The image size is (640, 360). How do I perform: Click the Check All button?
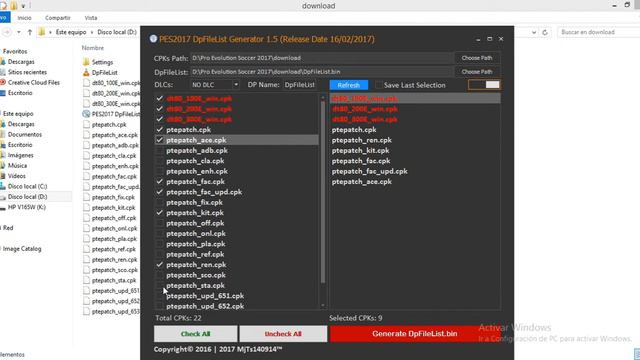pos(196,333)
